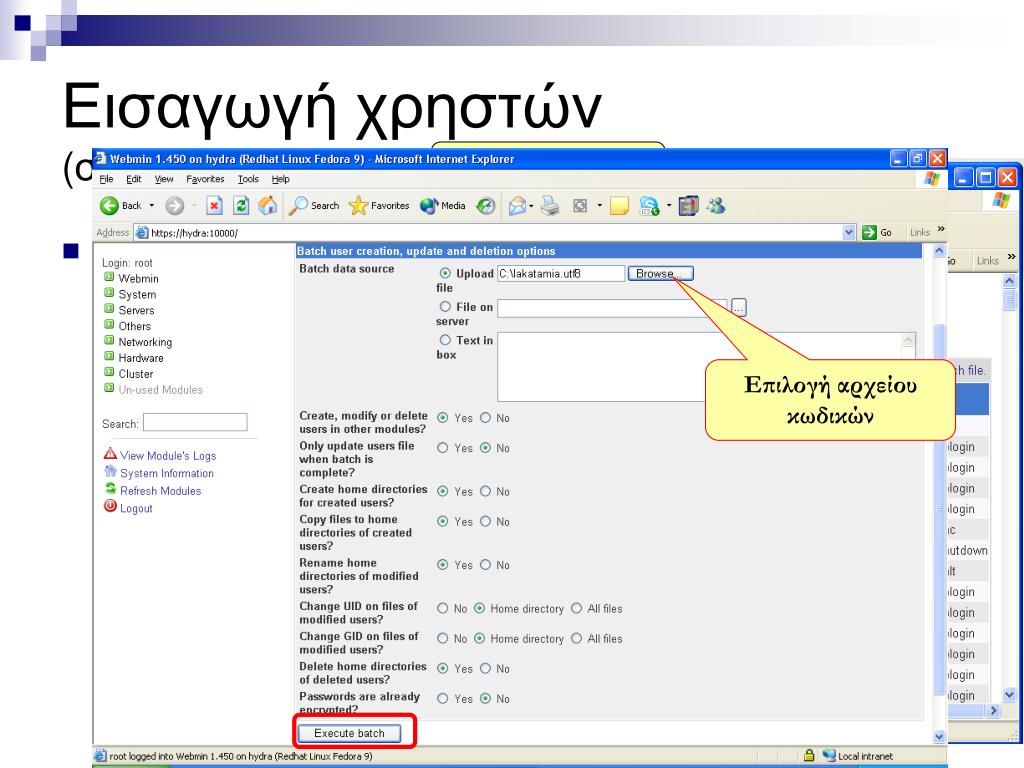Viewport: 1024px width, 768px height.
Task: Expand the Servers category in sidebar
Action: tap(109, 308)
